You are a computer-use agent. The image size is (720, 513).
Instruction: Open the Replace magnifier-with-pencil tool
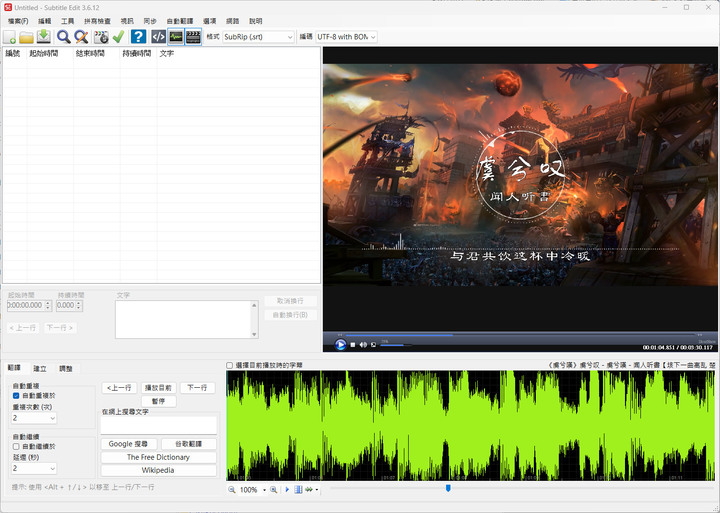pyautogui.click(x=81, y=37)
